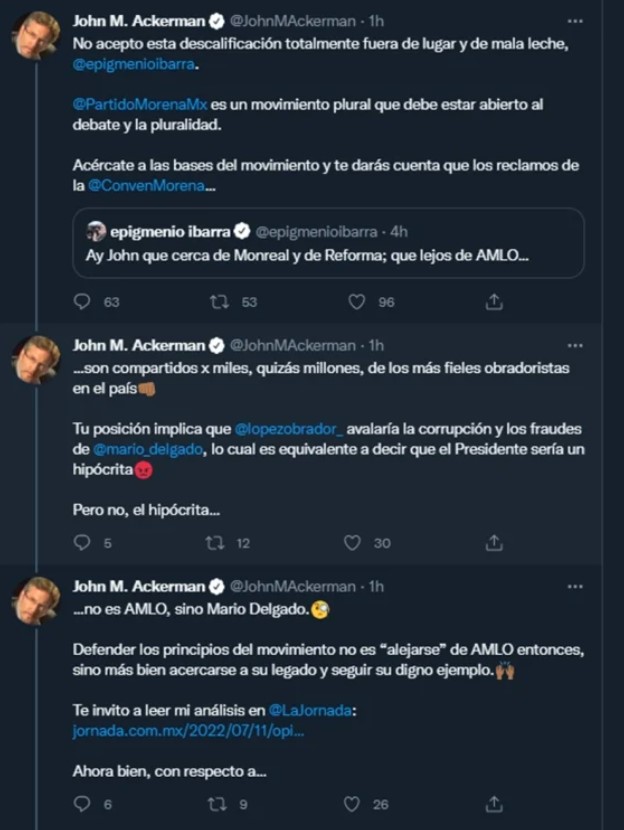This screenshot has height=830, width=624.
Task: Visit the @PartidoMorenaMx profile mention
Action: click(x=140, y=104)
